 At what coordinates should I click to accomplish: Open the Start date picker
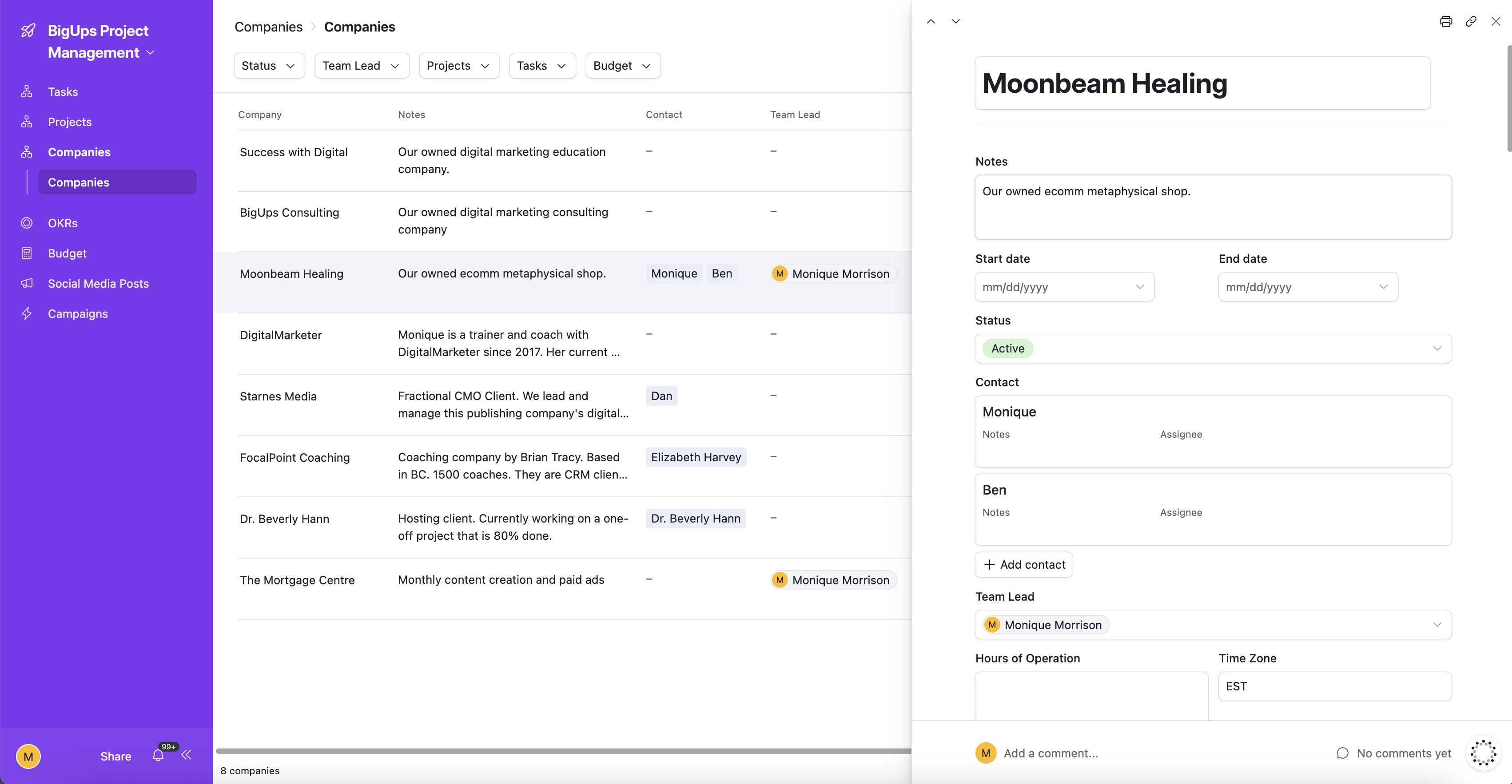click(1064, 286)
